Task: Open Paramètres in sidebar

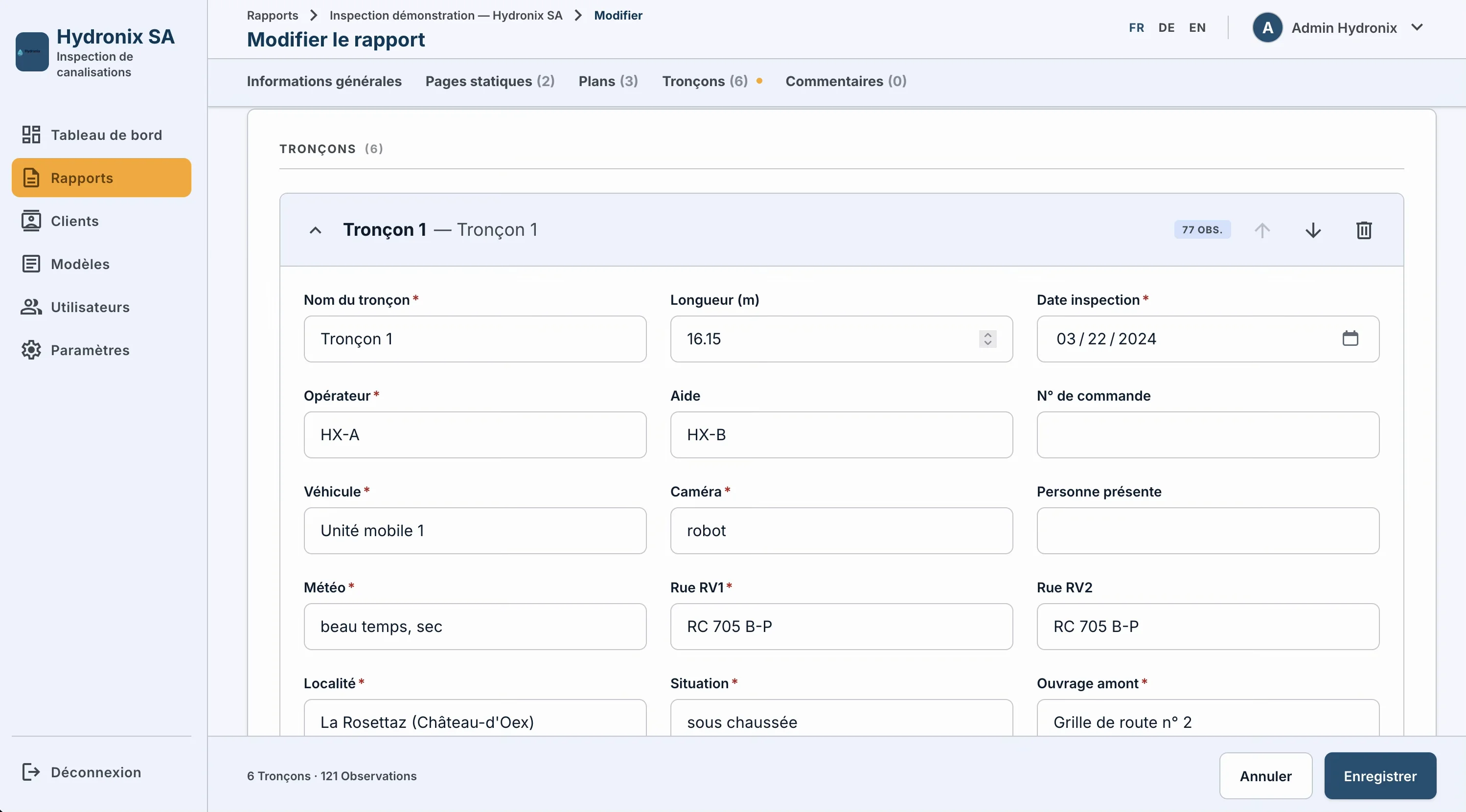Action: (101, 350)
